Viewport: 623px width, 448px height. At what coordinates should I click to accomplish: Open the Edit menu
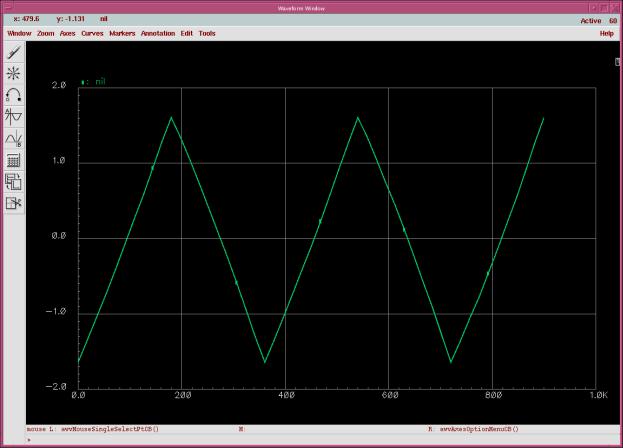pyautogui.click(x=187, y=33)
